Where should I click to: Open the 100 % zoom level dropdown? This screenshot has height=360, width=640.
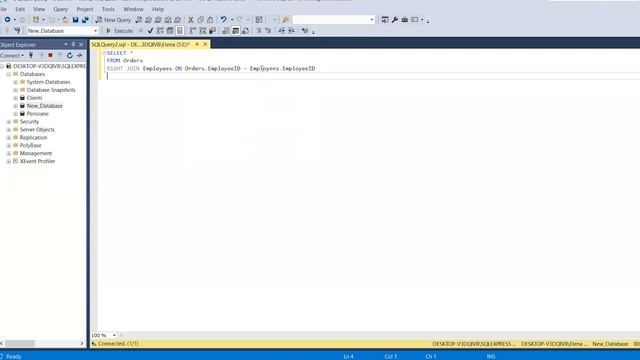click(x=114, y=335)
